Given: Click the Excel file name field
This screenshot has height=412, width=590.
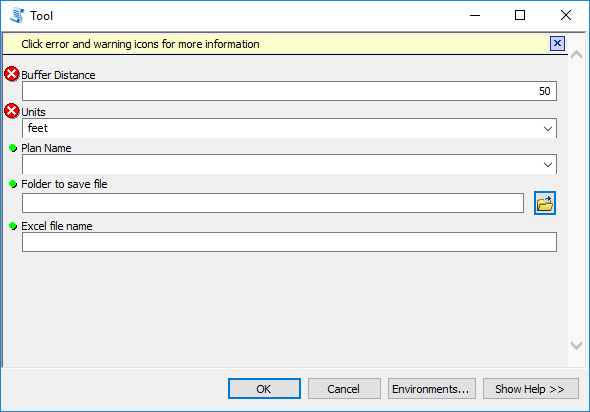Looking at the screenshot, I should 289,242.
